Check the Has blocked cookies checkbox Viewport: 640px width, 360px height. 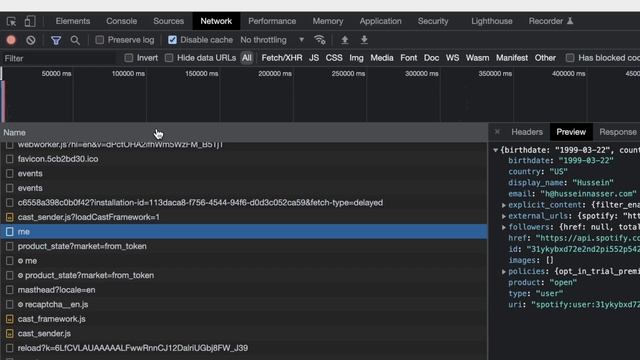(x=570, y=58)
